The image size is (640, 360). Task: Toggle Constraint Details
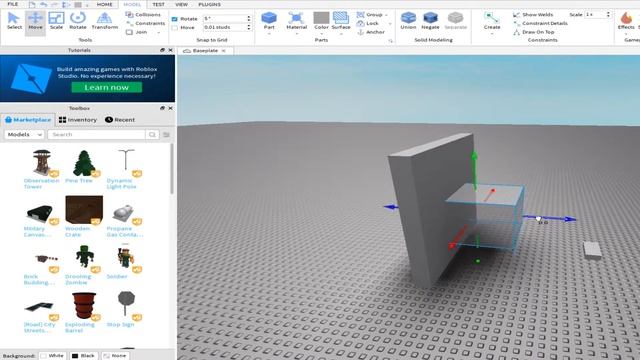click(x=540, y=23)
